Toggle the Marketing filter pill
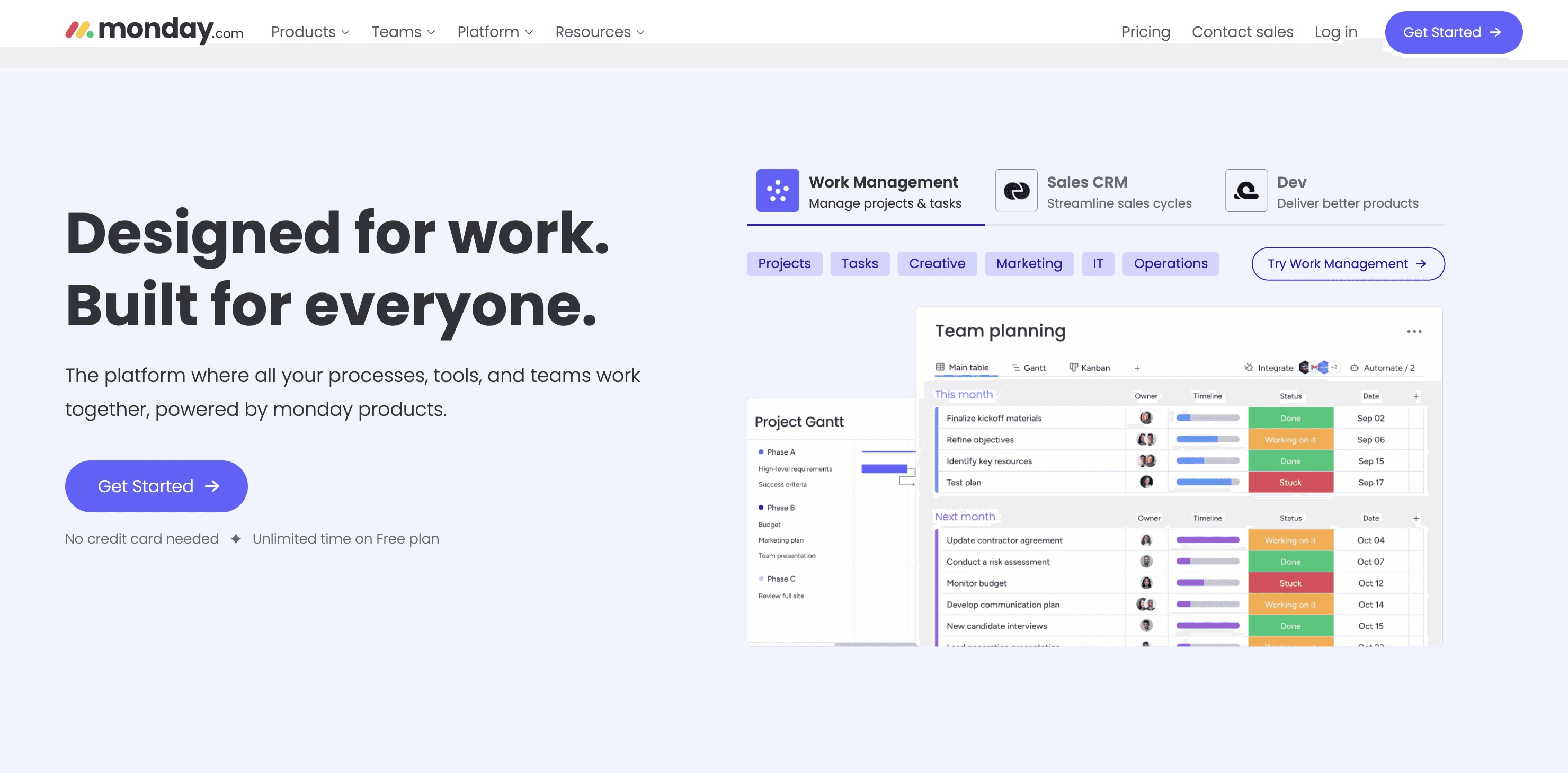This screenshot has width=1568, height=773. (1029, 263)
